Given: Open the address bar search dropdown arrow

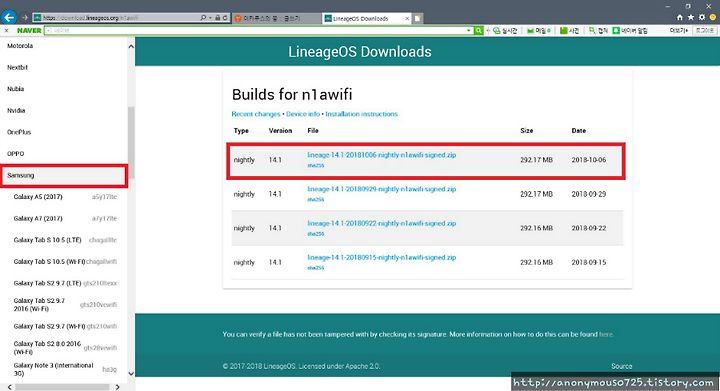Looking at the screenshot, I should (x=210, y=18).
